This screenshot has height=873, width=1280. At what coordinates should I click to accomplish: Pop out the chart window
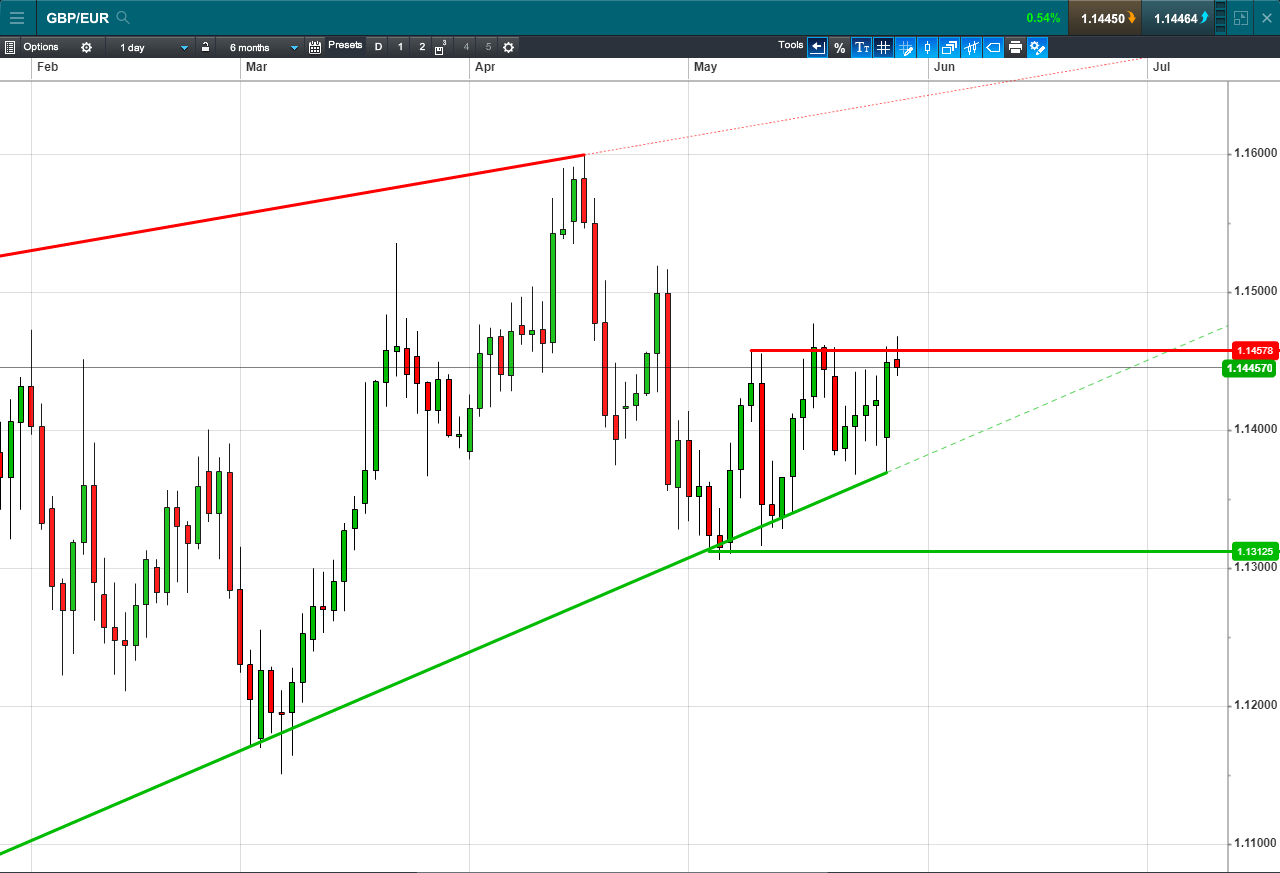pyautogui.click(x=1241, y=18)
